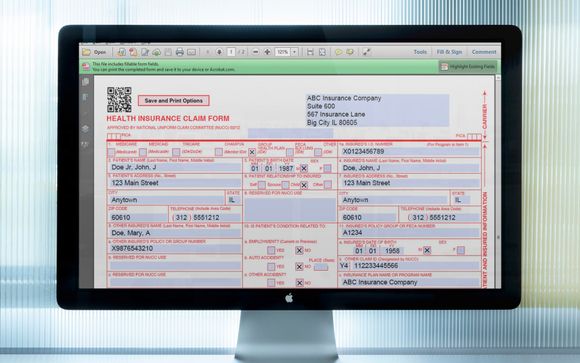Click the add sticky note icon

point(338,52)
